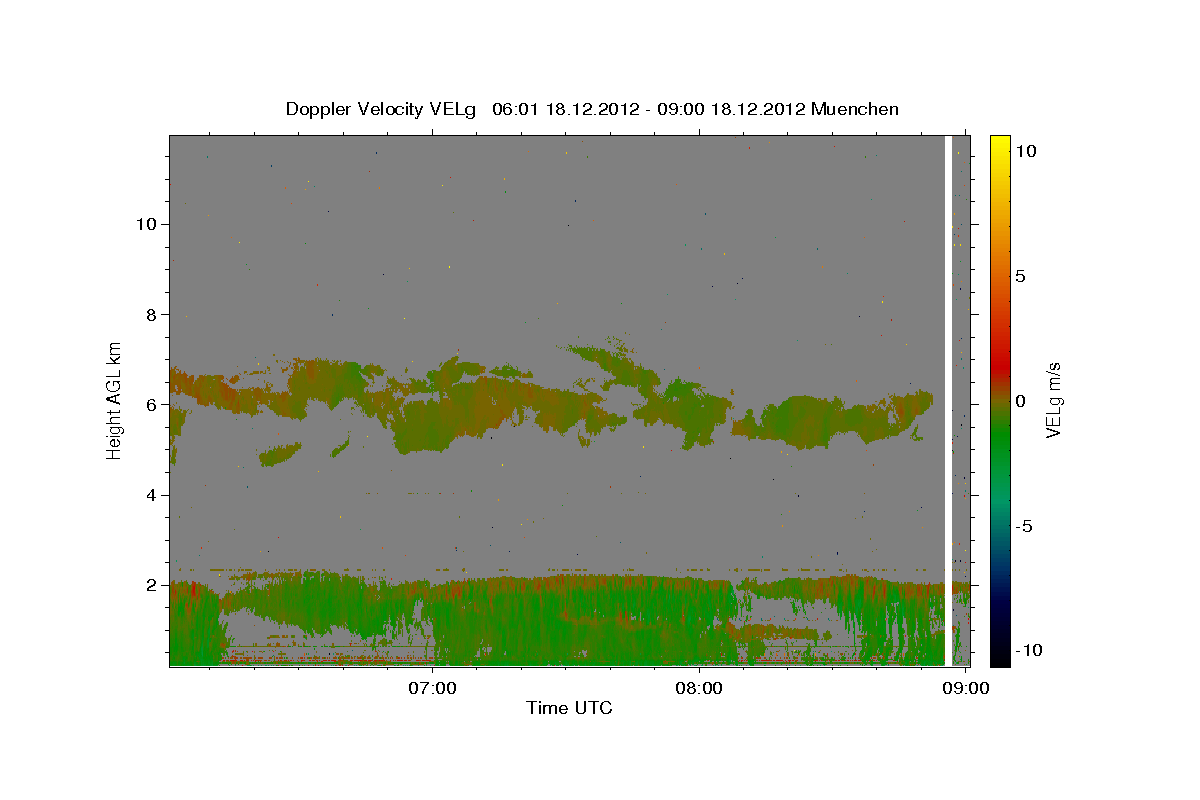Click the yellow top of the colorbar
This screenshot has height=800, width=1200.
point(1000,142)
